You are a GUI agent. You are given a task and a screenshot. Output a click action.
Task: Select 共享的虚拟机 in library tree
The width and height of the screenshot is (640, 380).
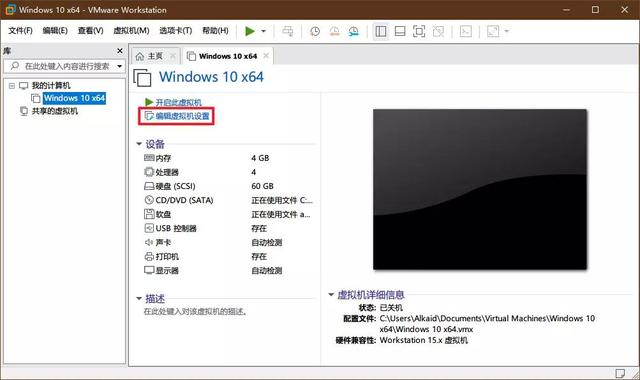click(x=55, y=111)
